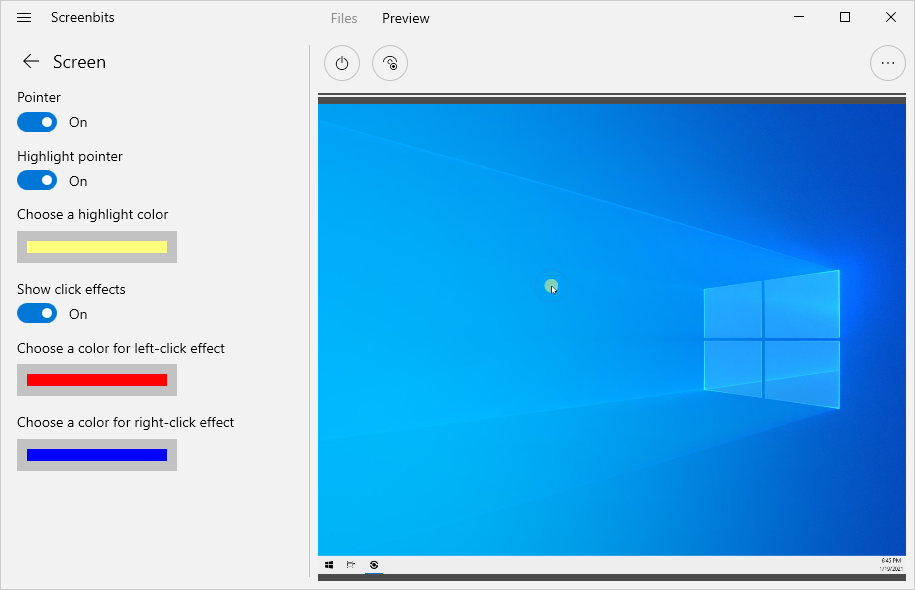
Task: Toggle the Show click effects switch
Action: pyautogui.click(x=37, y=313)
